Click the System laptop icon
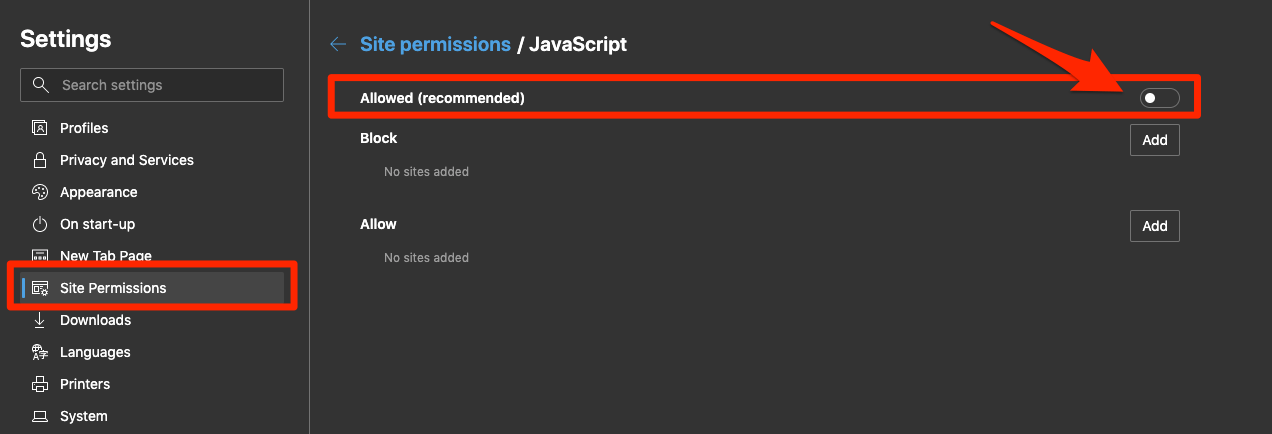This screenshot has height=434, width=1272. (40, 416)
